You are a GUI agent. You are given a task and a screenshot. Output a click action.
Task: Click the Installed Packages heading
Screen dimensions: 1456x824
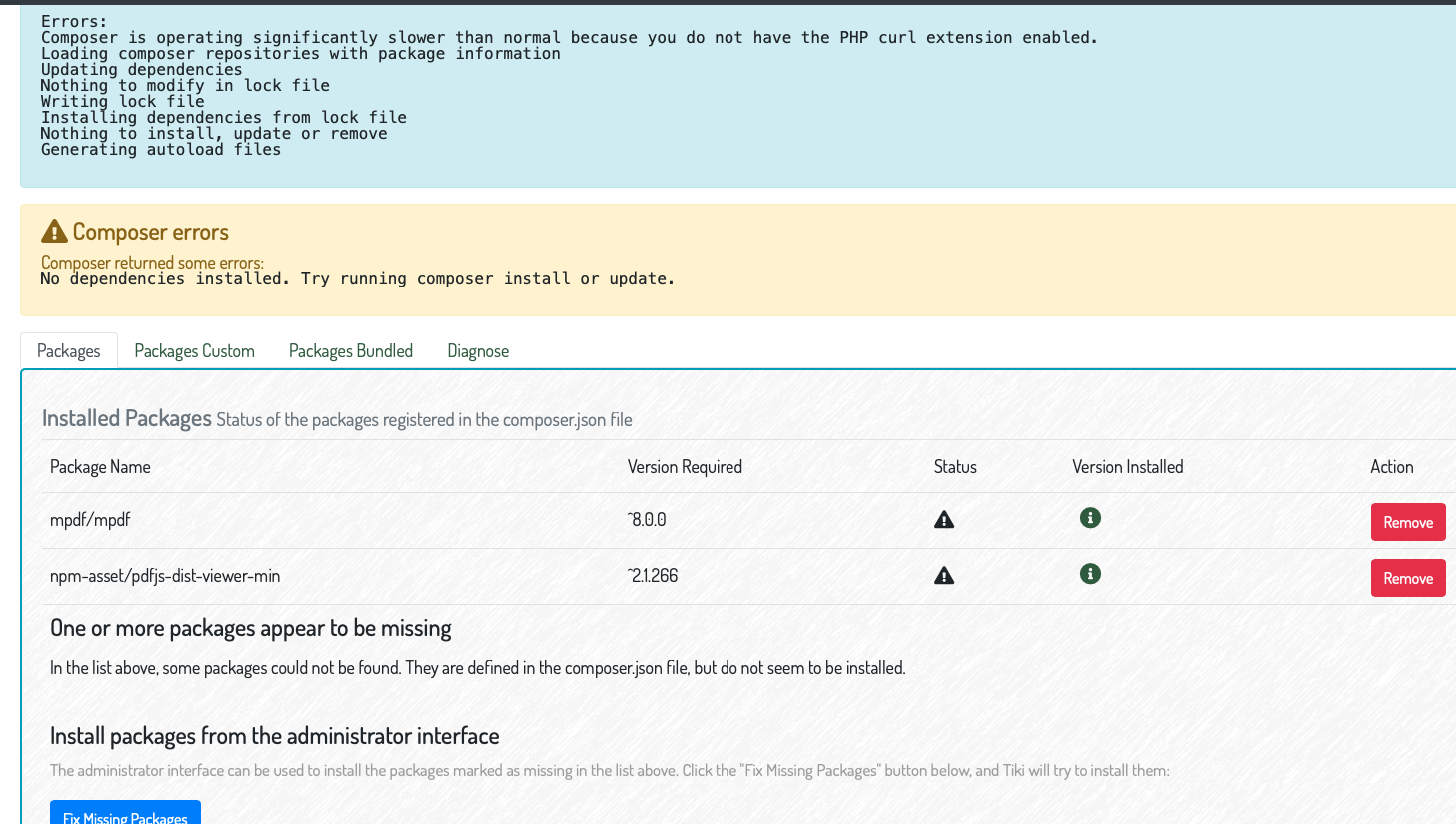(x=127, y=418)
